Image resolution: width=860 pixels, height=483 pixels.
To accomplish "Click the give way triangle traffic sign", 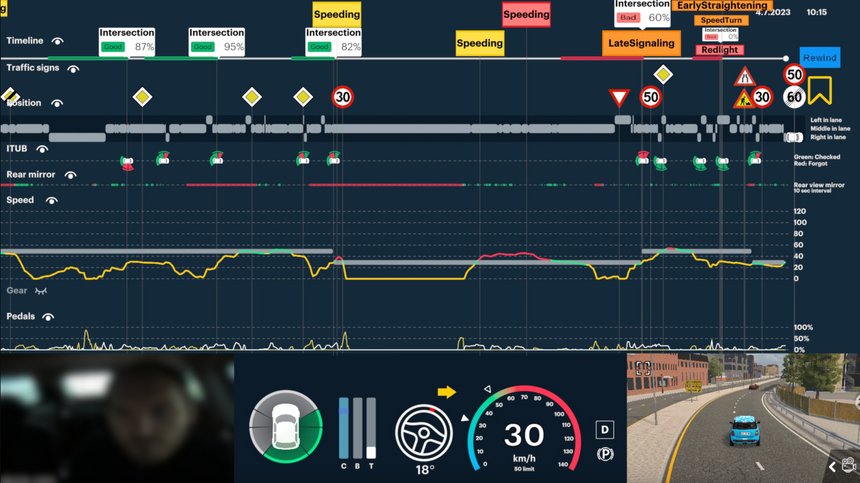I will (x=620, y=97).
